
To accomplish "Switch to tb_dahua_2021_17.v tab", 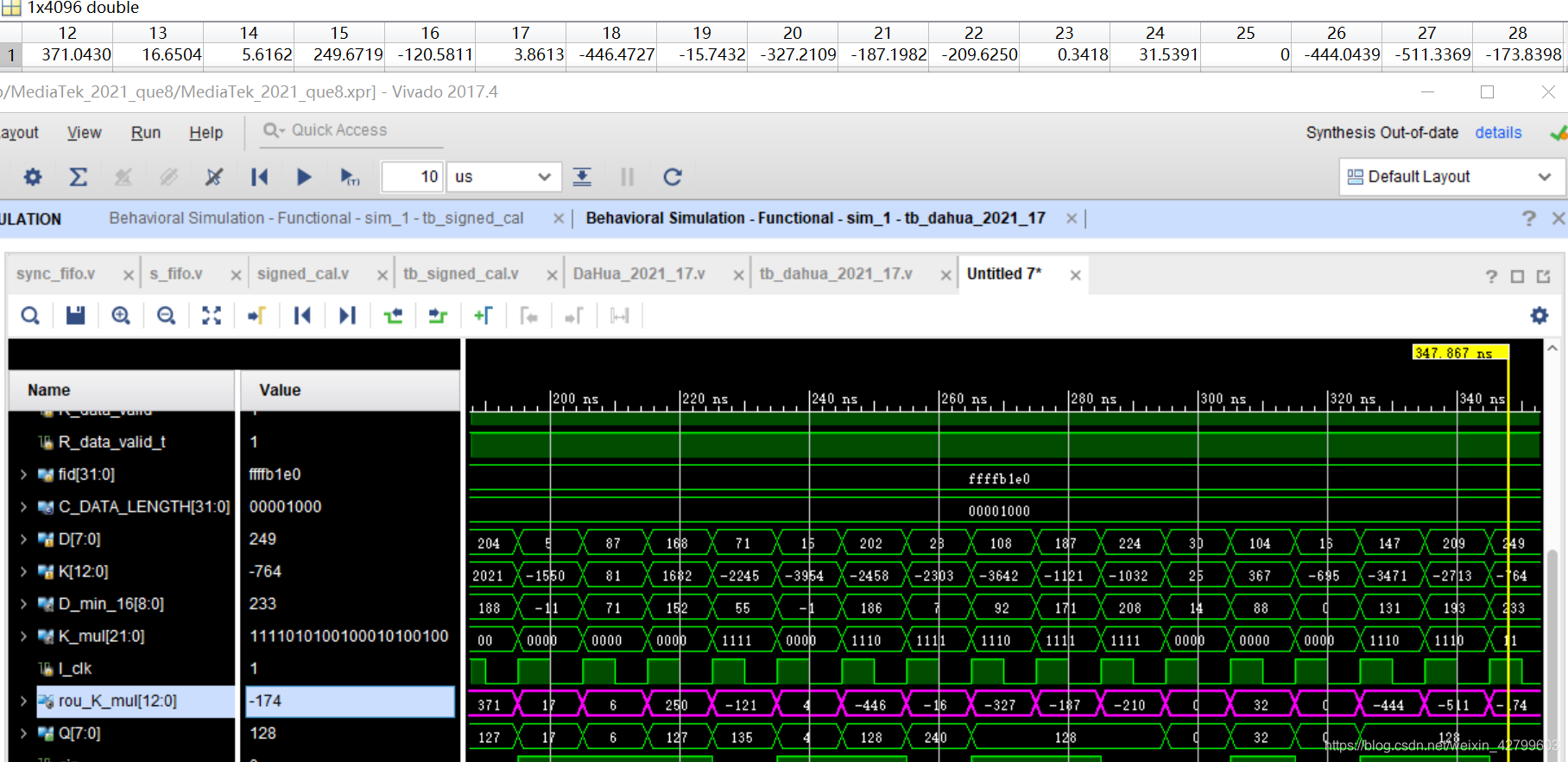I will tap(836, 274).
